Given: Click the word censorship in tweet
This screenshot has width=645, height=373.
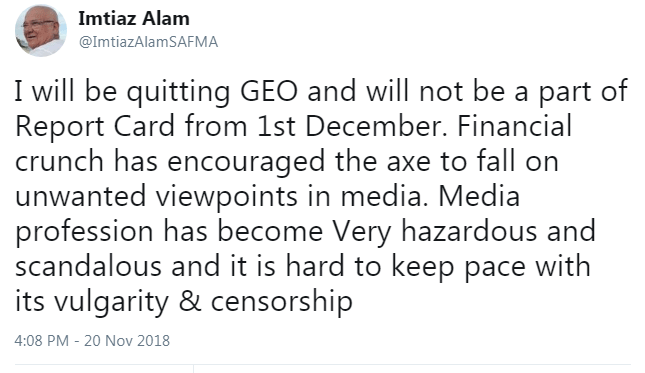Looking at the screenshot, I should [282, 302].
